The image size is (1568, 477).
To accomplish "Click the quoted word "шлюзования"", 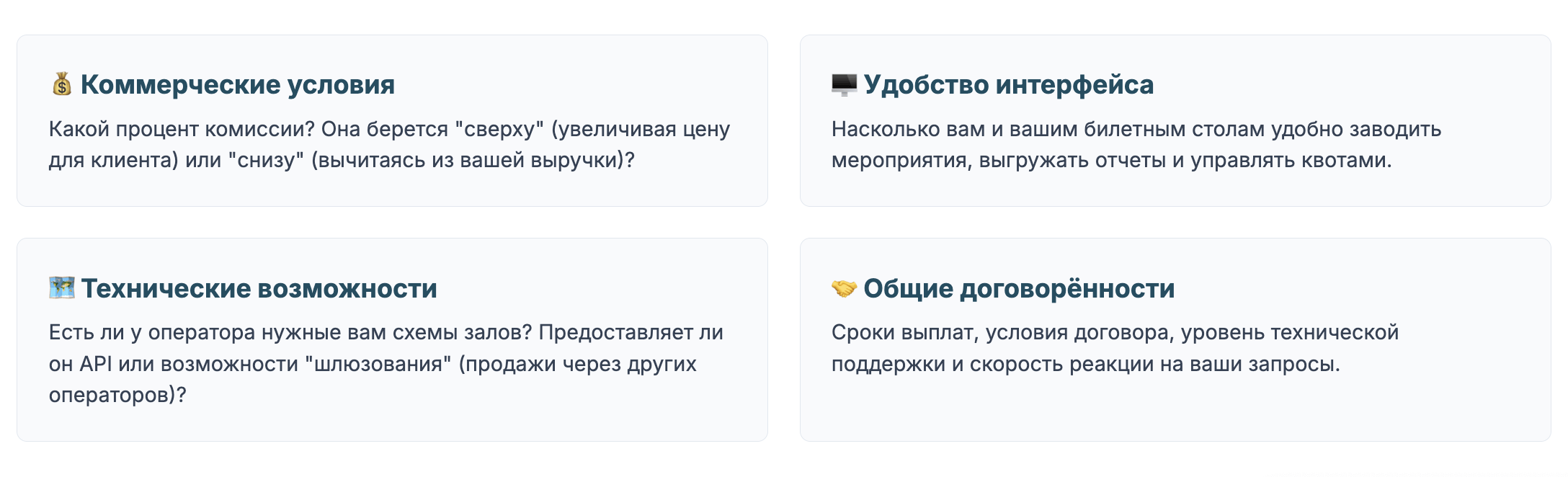I will (x=378, y=364).
